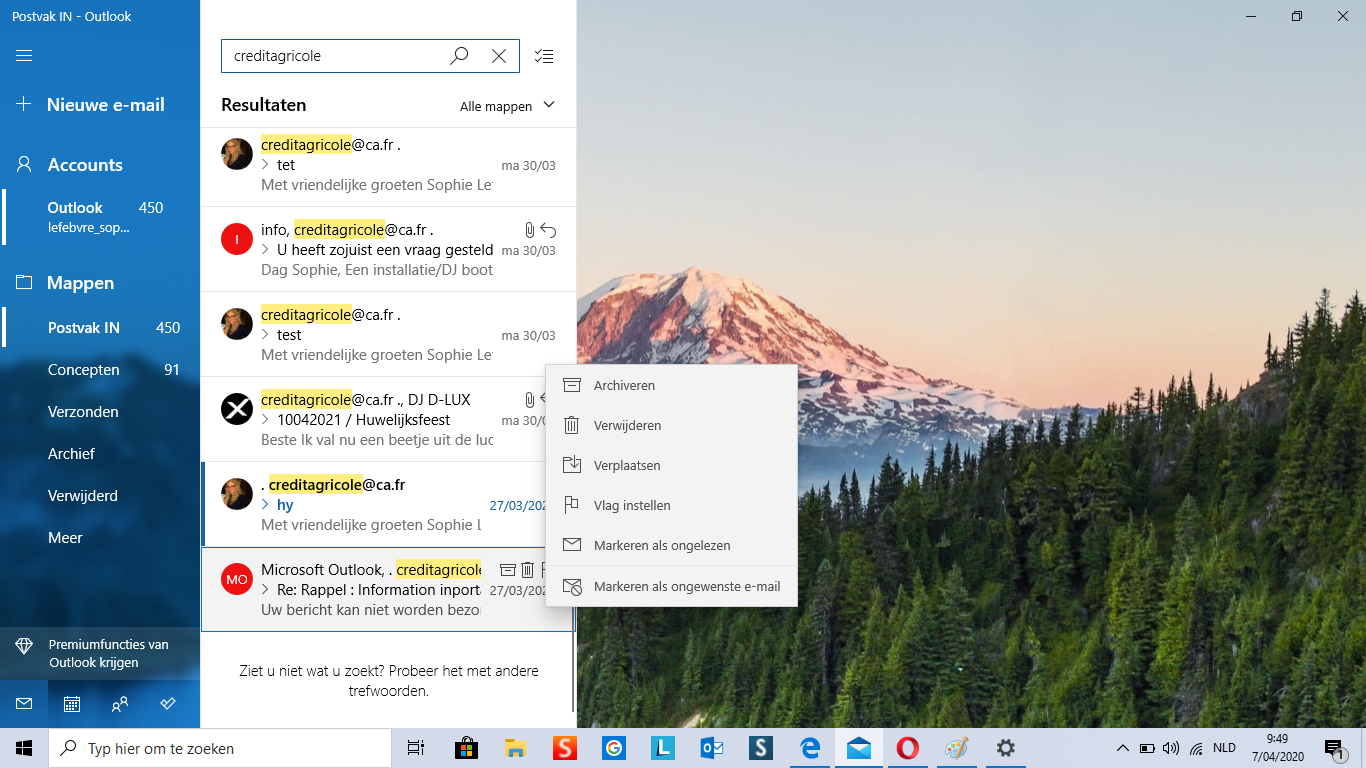
Task: Open the Concepten folder
Action: pyautogui.click(x=100, y=370)
